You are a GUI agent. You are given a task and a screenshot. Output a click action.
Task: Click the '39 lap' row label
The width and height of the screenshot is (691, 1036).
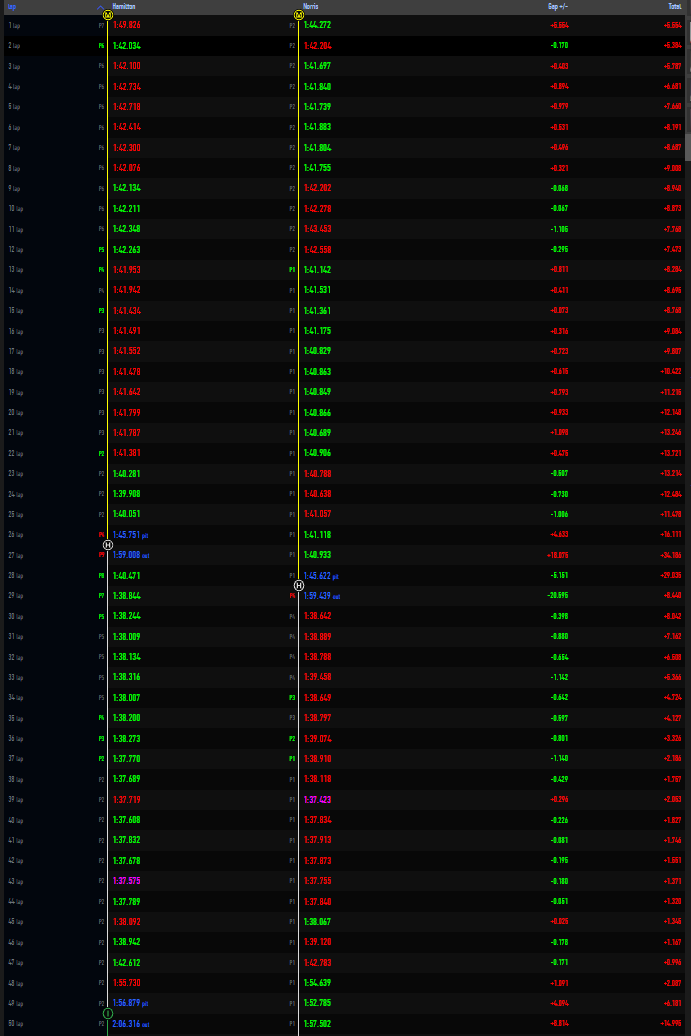16,800
